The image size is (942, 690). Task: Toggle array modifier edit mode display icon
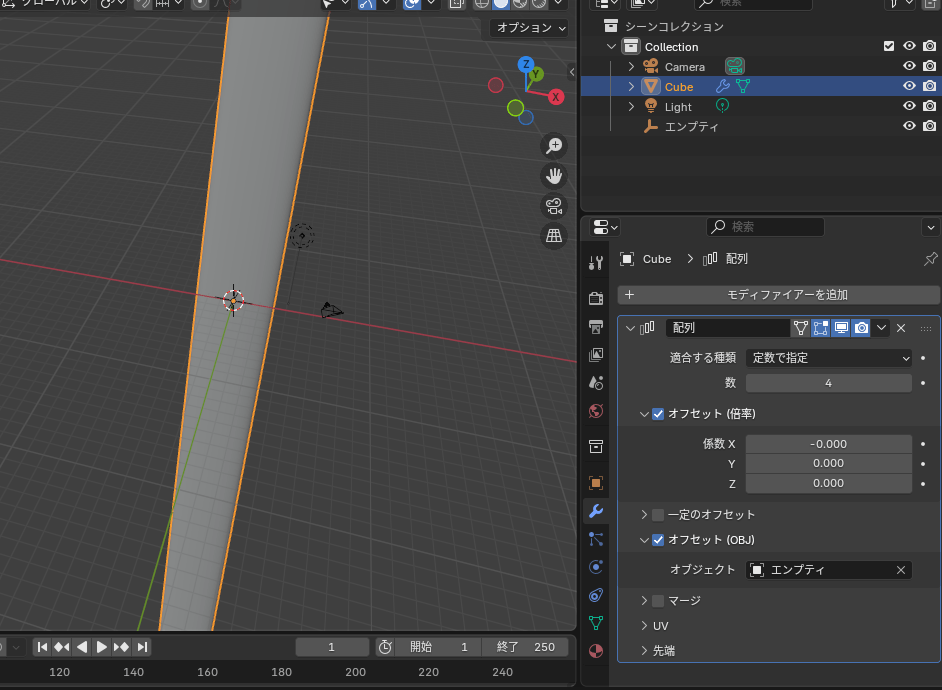tap(821, 328)
